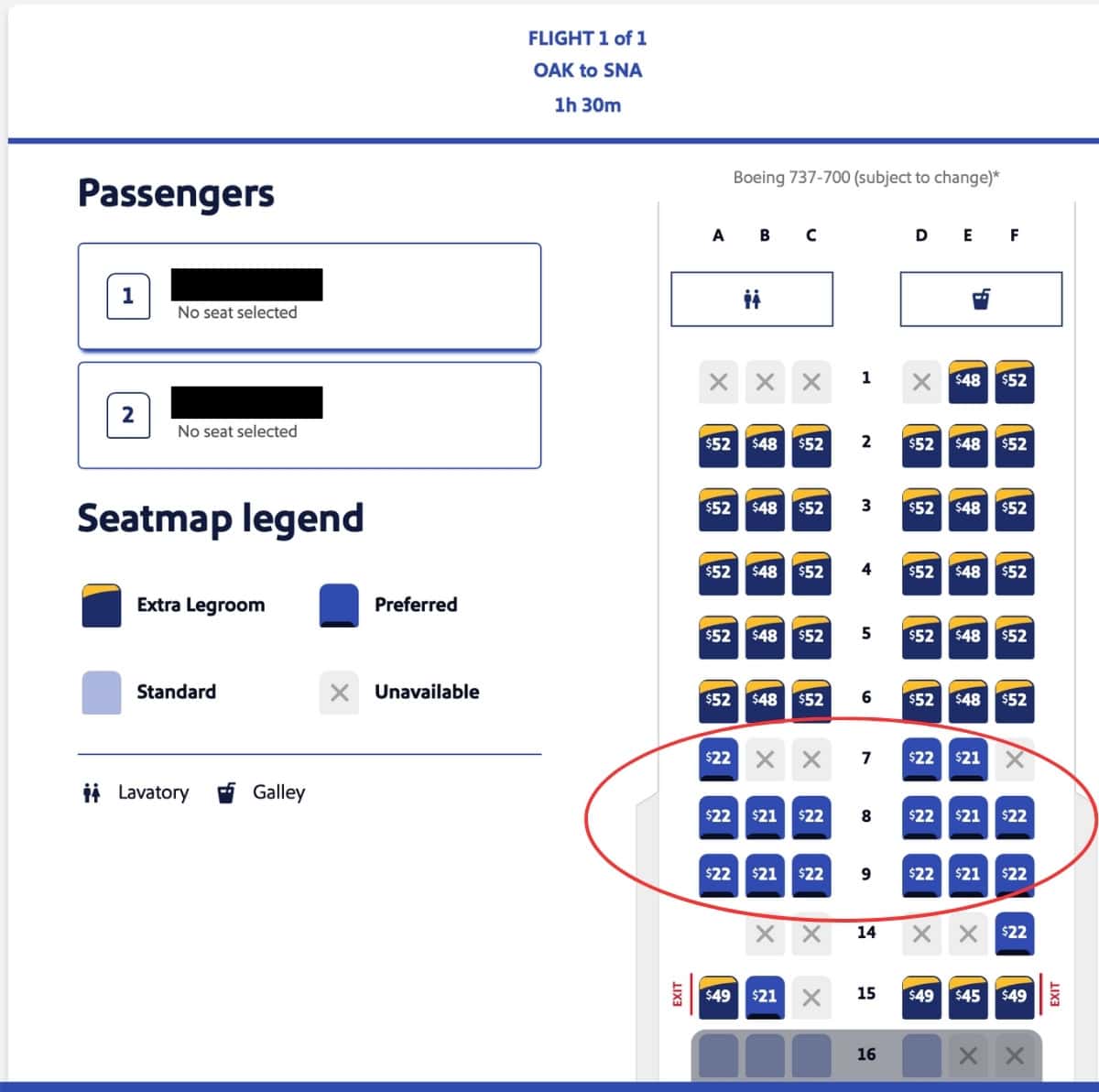Toggle seat 7A inside the red circle
The width and height of the screenshot is (1099, 1092).
coord(718,759)
